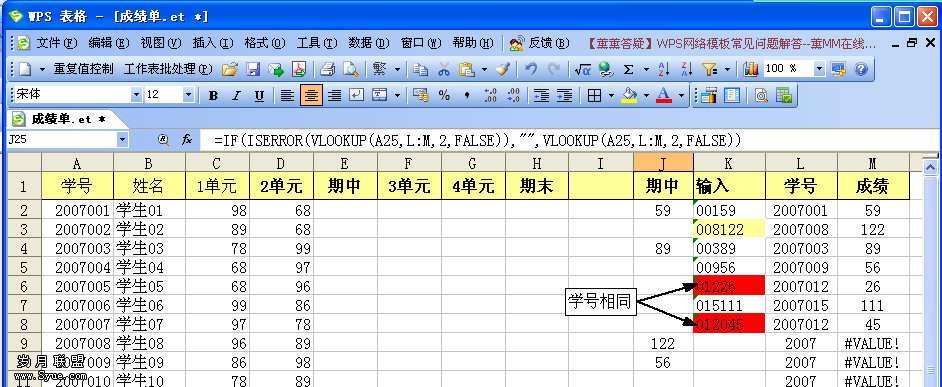This screenshot has height=387, width=942.
Task: Open the 编辑(E) menu
Action: 109,43
